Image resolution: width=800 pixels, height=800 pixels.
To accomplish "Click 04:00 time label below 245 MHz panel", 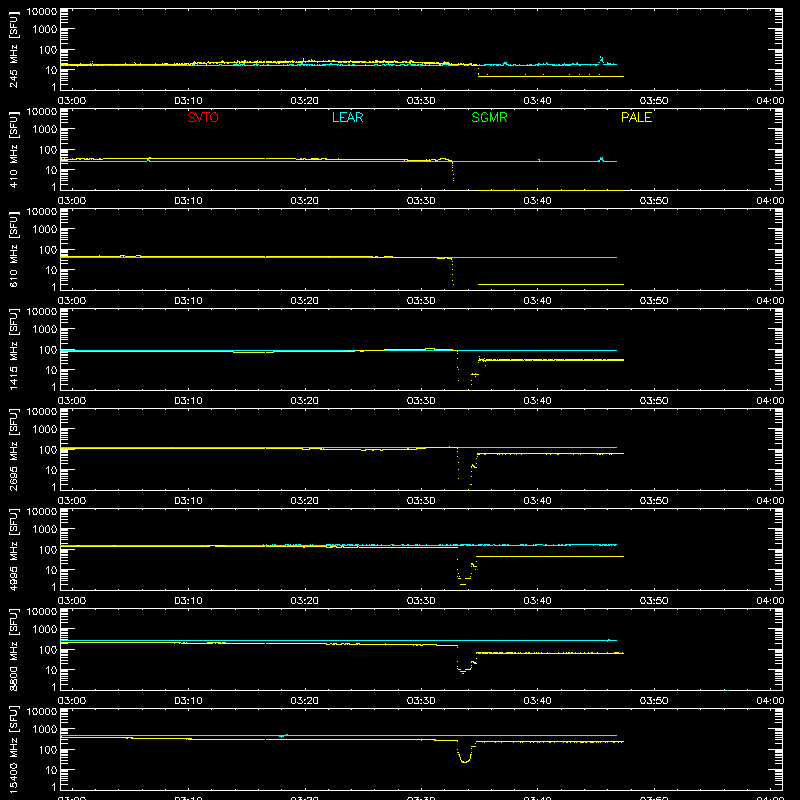I will click(770, 101).
